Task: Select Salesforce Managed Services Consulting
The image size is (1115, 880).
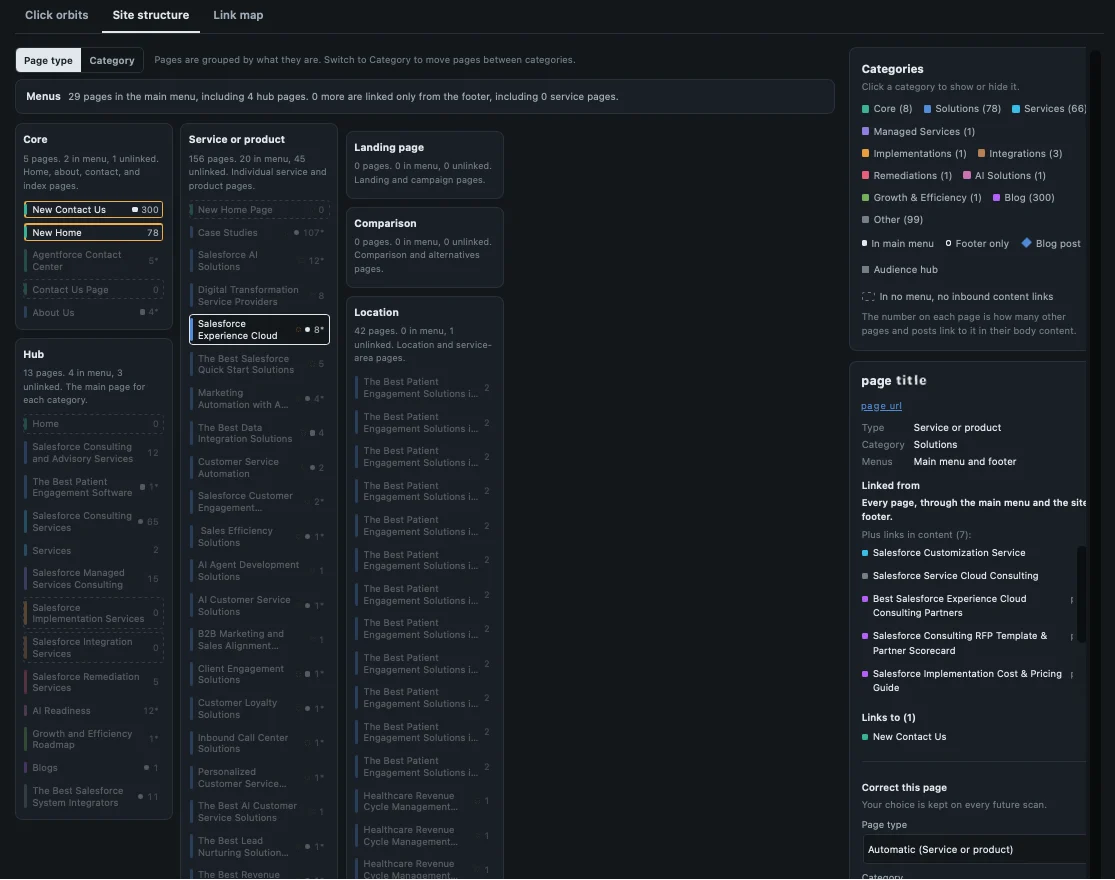Action: point(93,579)
